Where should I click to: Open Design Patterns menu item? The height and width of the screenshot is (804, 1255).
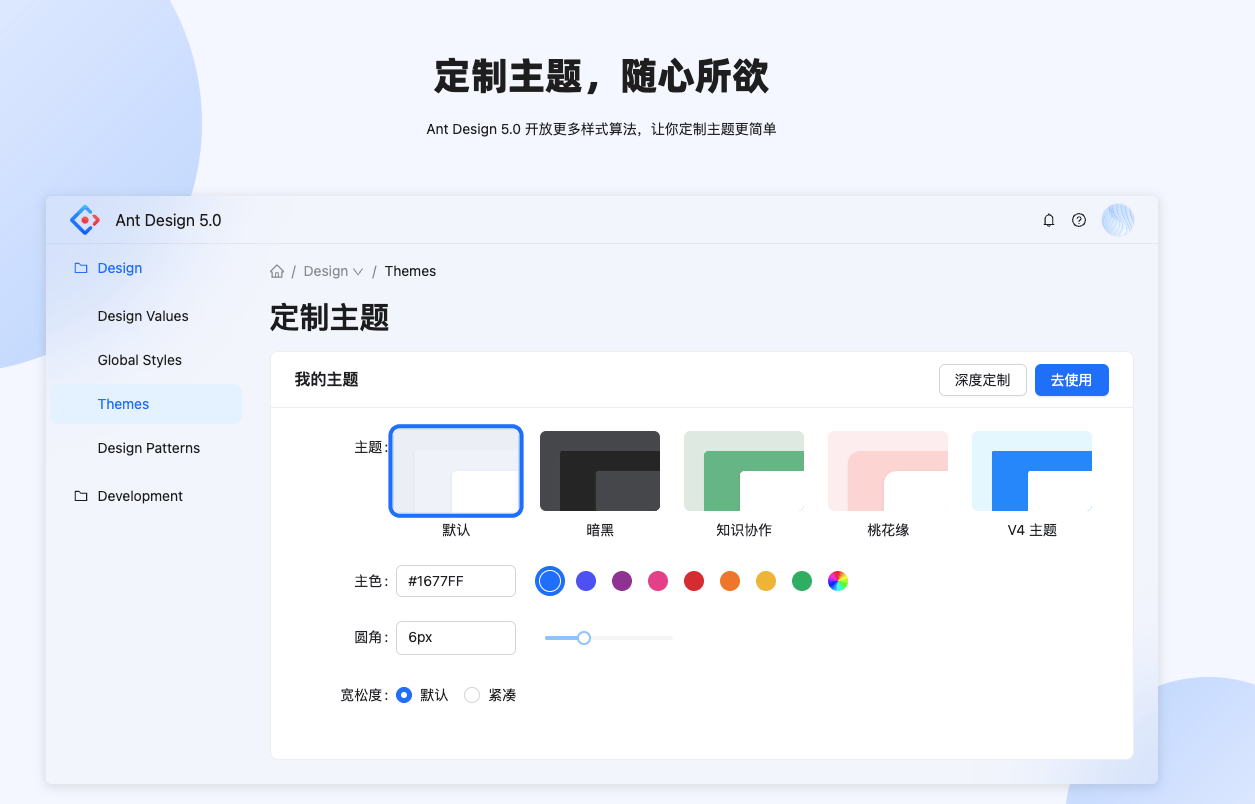point(146,448)
